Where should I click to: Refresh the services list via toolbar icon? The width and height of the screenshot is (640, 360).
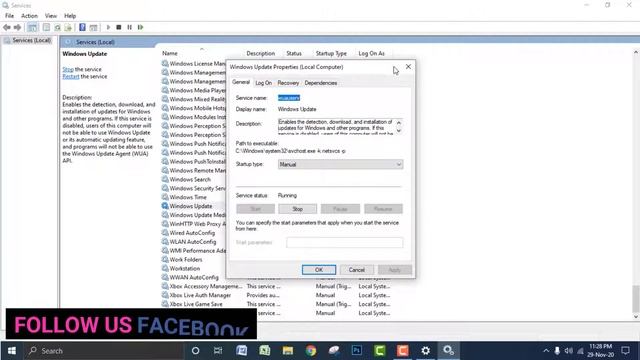pyautogui.click(x=58, y=27)
